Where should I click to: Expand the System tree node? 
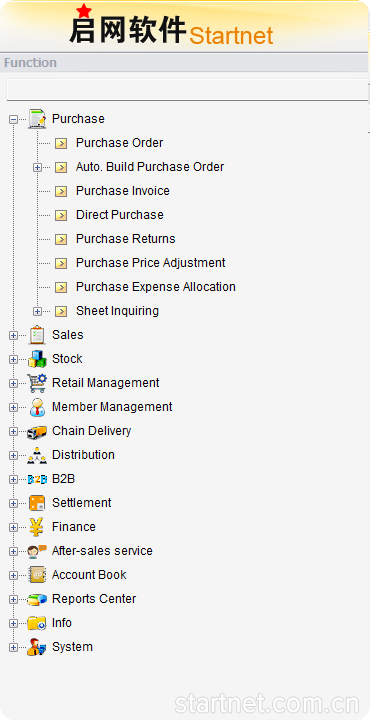click(x=13, y=647)
